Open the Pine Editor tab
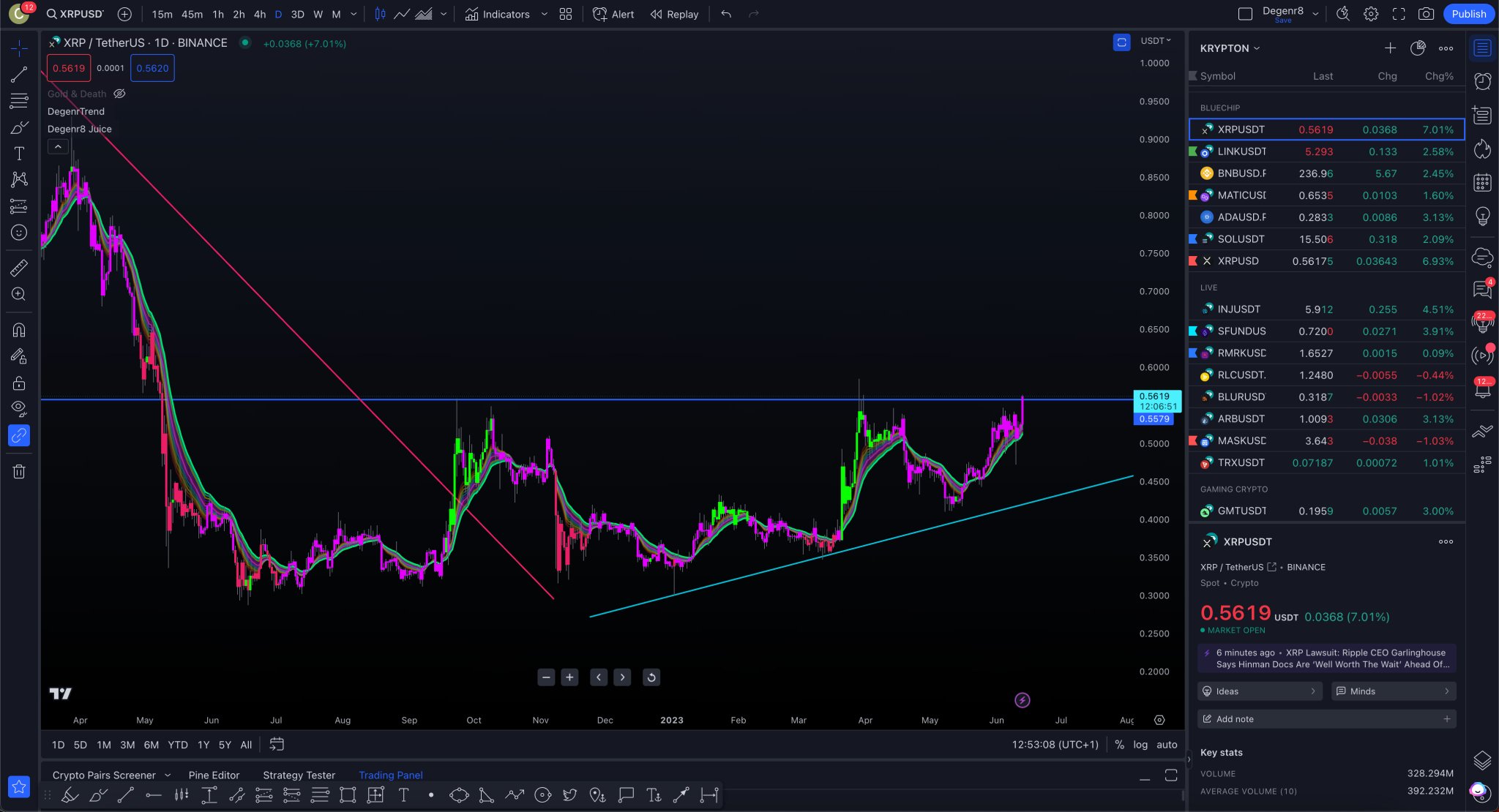 pyautogui.click(x=214, y=775)
